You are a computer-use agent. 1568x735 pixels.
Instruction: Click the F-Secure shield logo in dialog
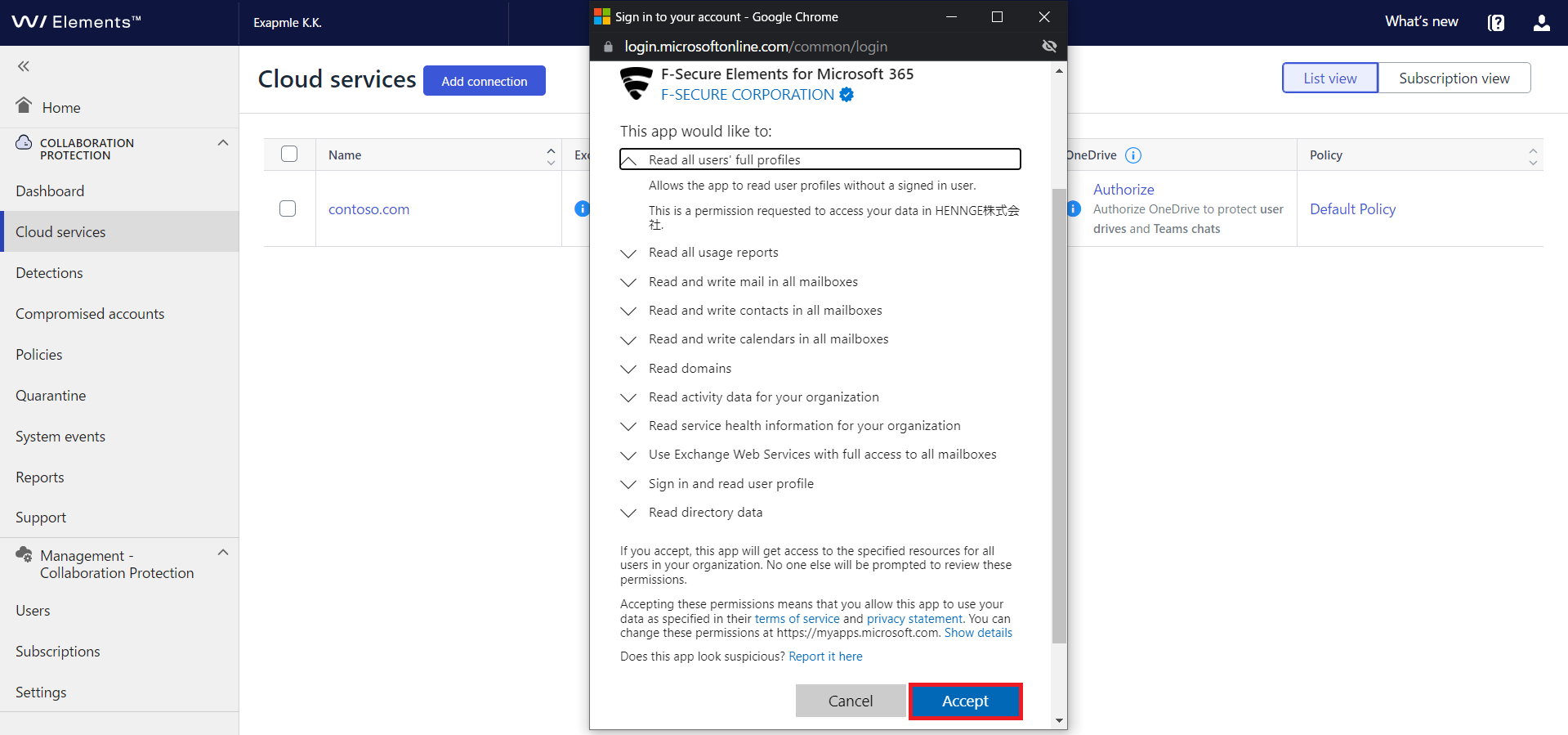636,83
